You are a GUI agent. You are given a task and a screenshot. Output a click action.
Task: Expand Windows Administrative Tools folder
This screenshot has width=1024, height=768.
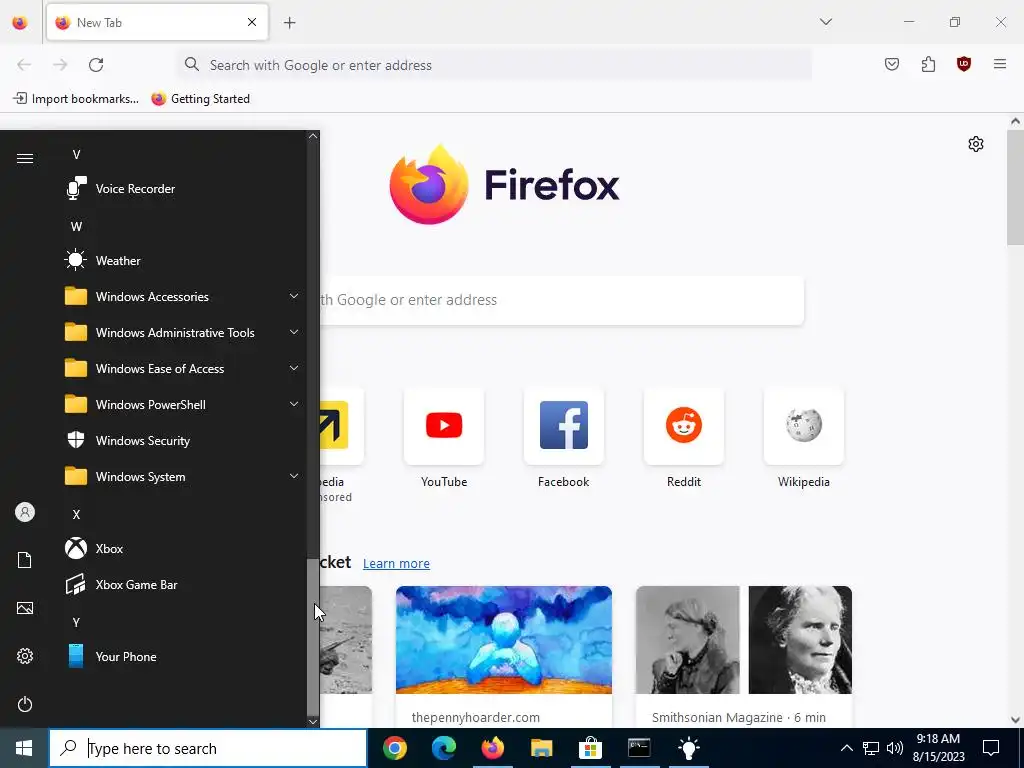pos(180,332)
